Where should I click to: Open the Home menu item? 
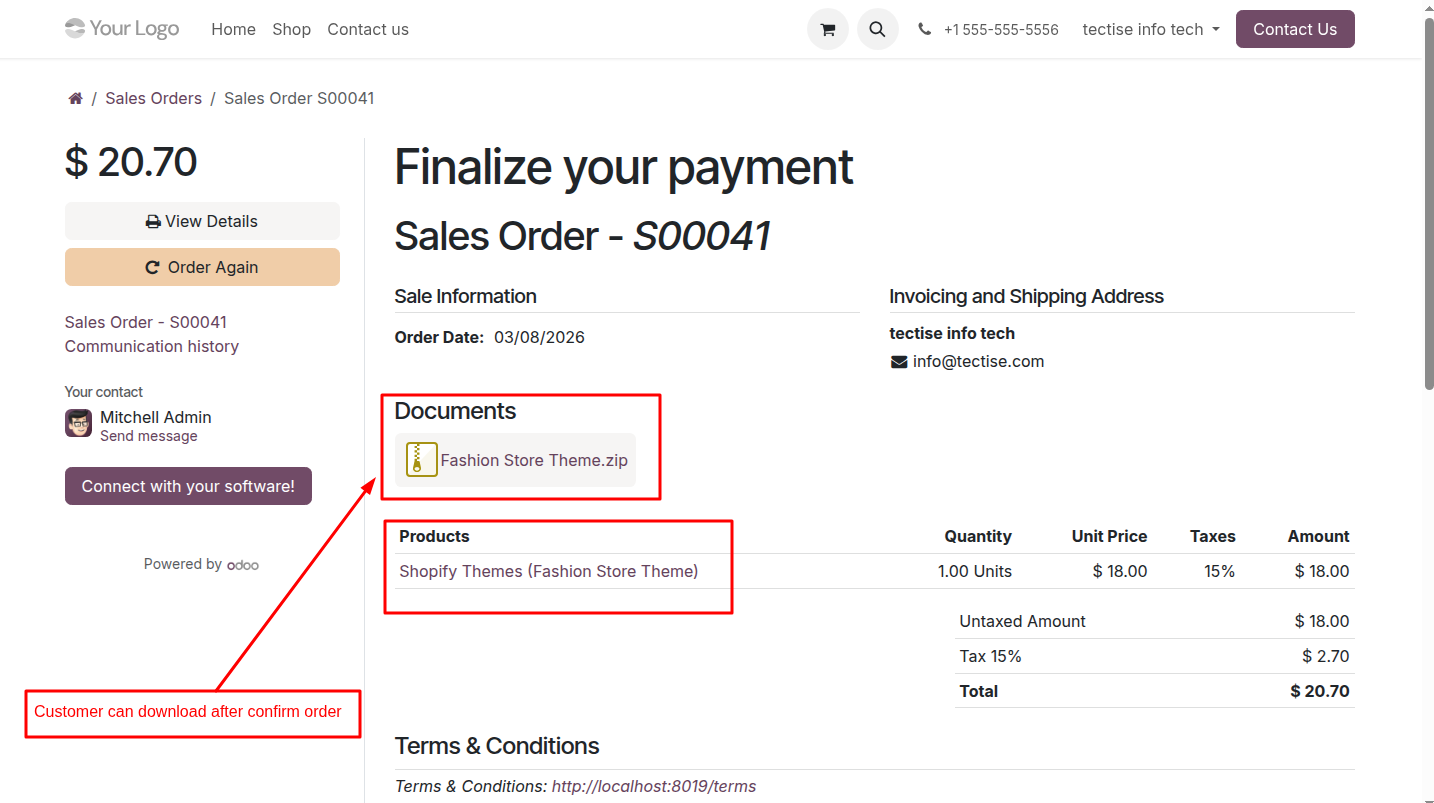pyautogui.click(x=233, y=30)
